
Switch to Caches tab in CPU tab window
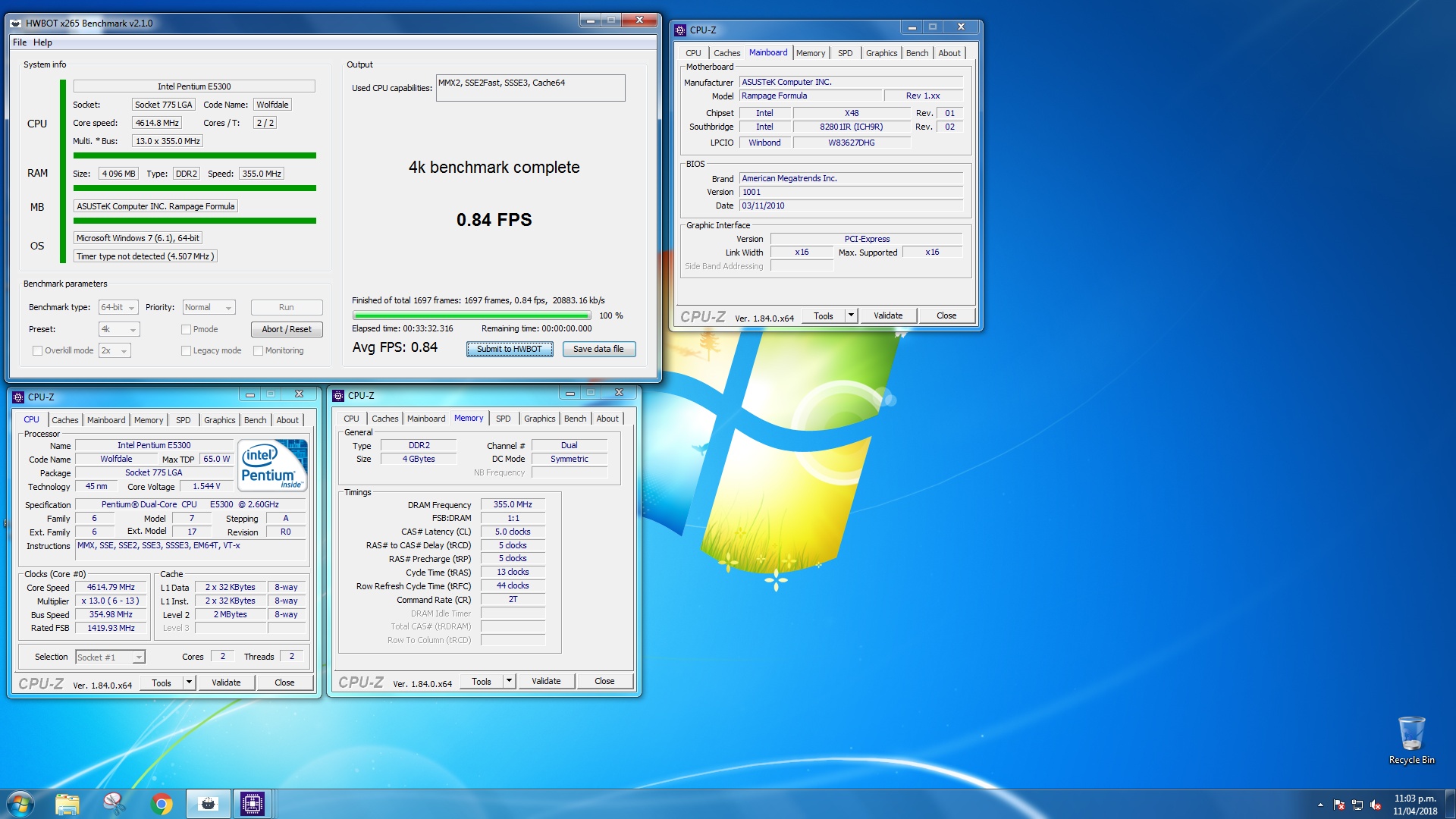tap(64, 420)
